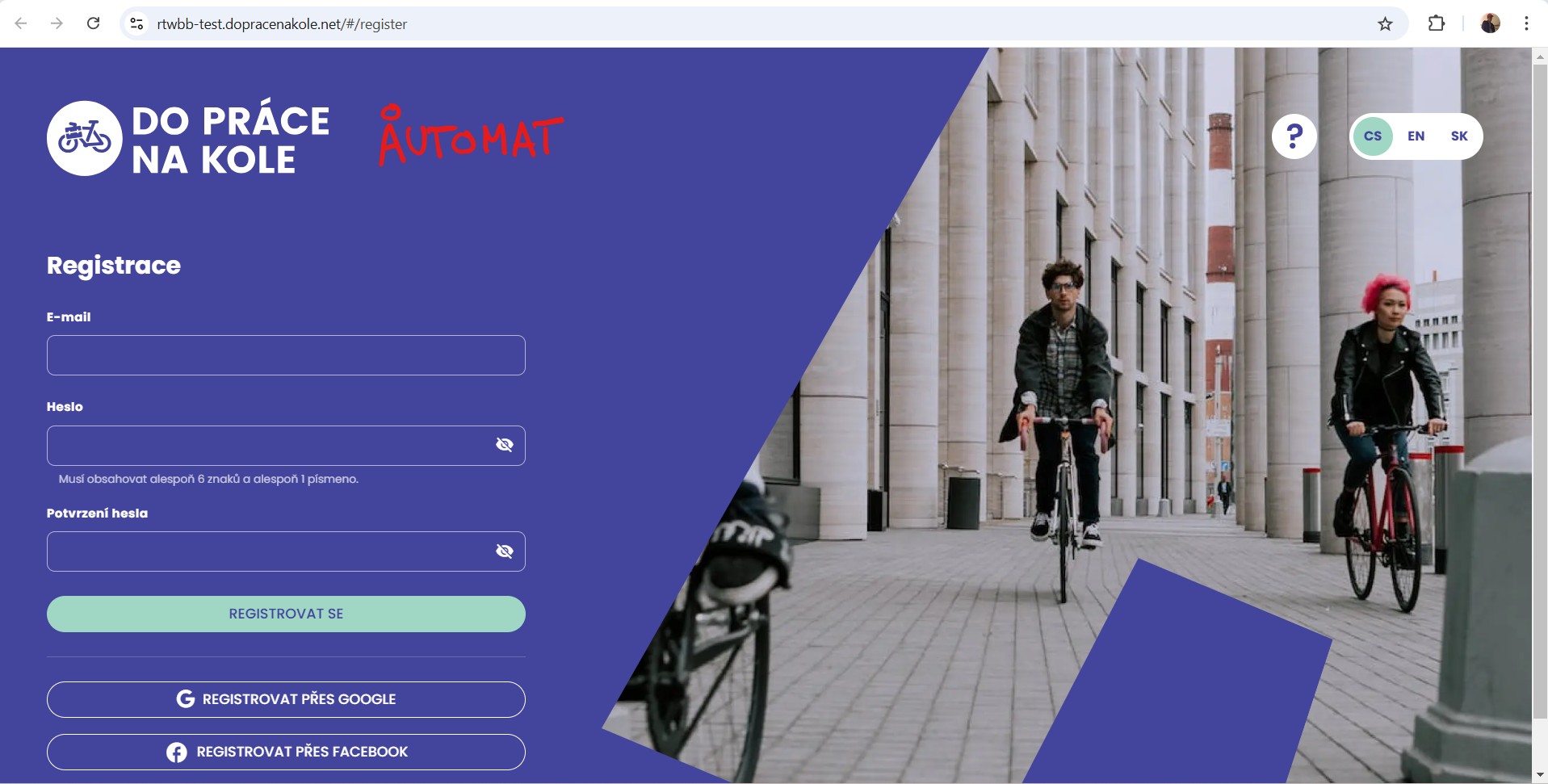View site information icon in address bar
Image resolution: width=1548 pixels, height=784 pixels.
[x=137, y=24]
